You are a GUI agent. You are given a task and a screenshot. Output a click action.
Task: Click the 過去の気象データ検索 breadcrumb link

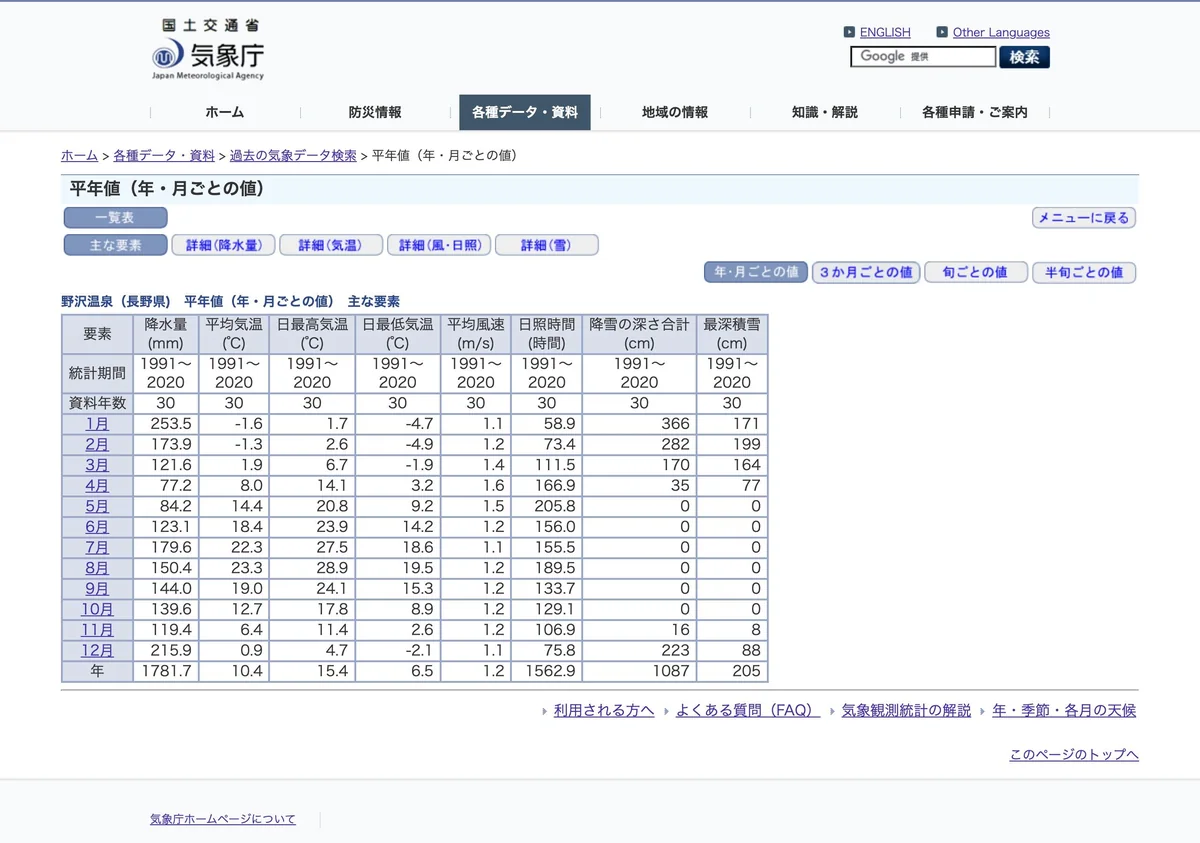point(293,156)
